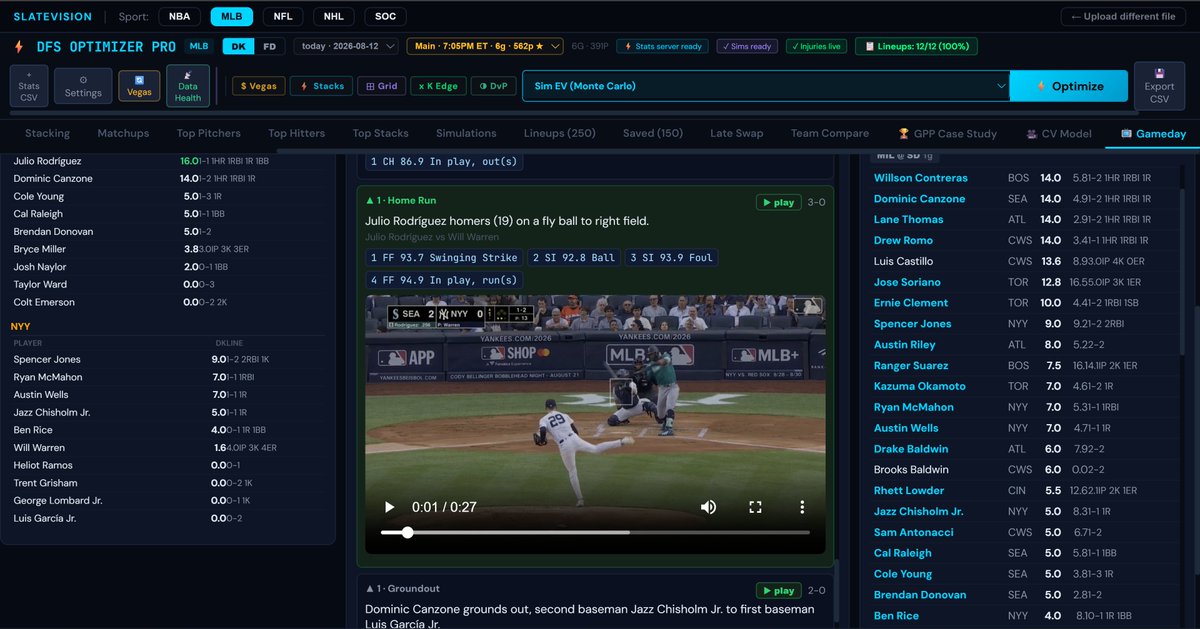Switch site to DK

tap(238, 46)
